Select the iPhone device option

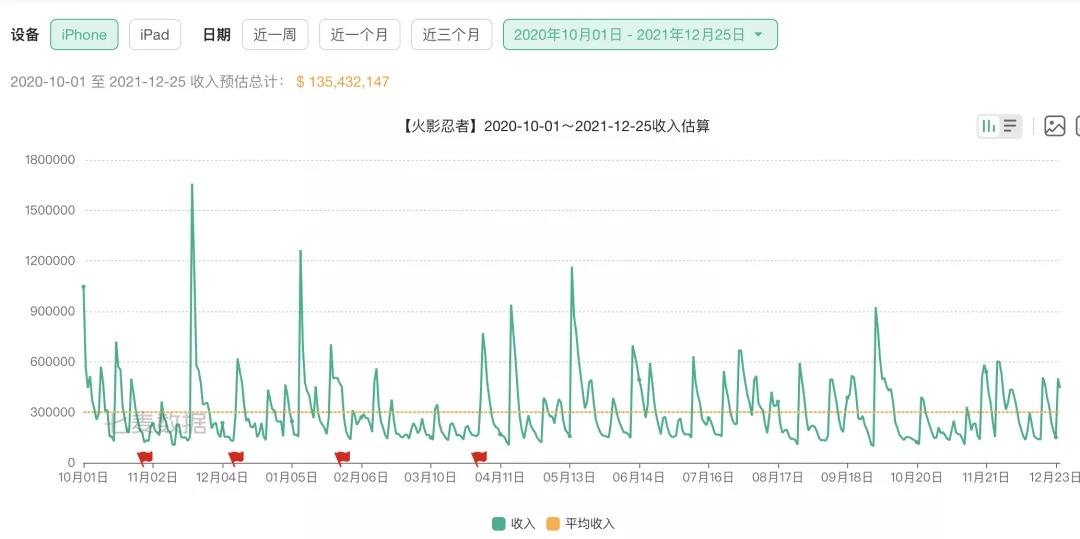point(84,34)
